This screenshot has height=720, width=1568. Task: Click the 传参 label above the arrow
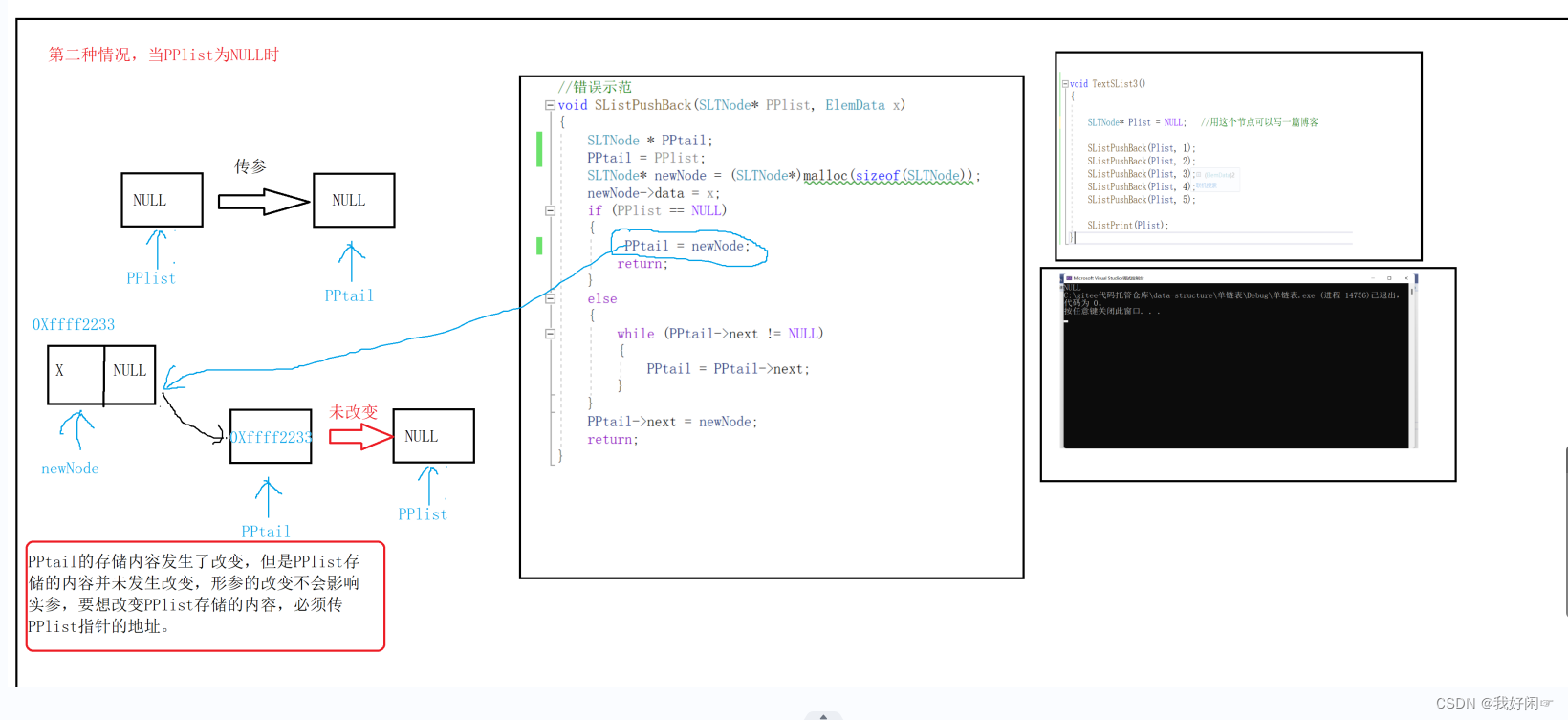coord(250,166)
